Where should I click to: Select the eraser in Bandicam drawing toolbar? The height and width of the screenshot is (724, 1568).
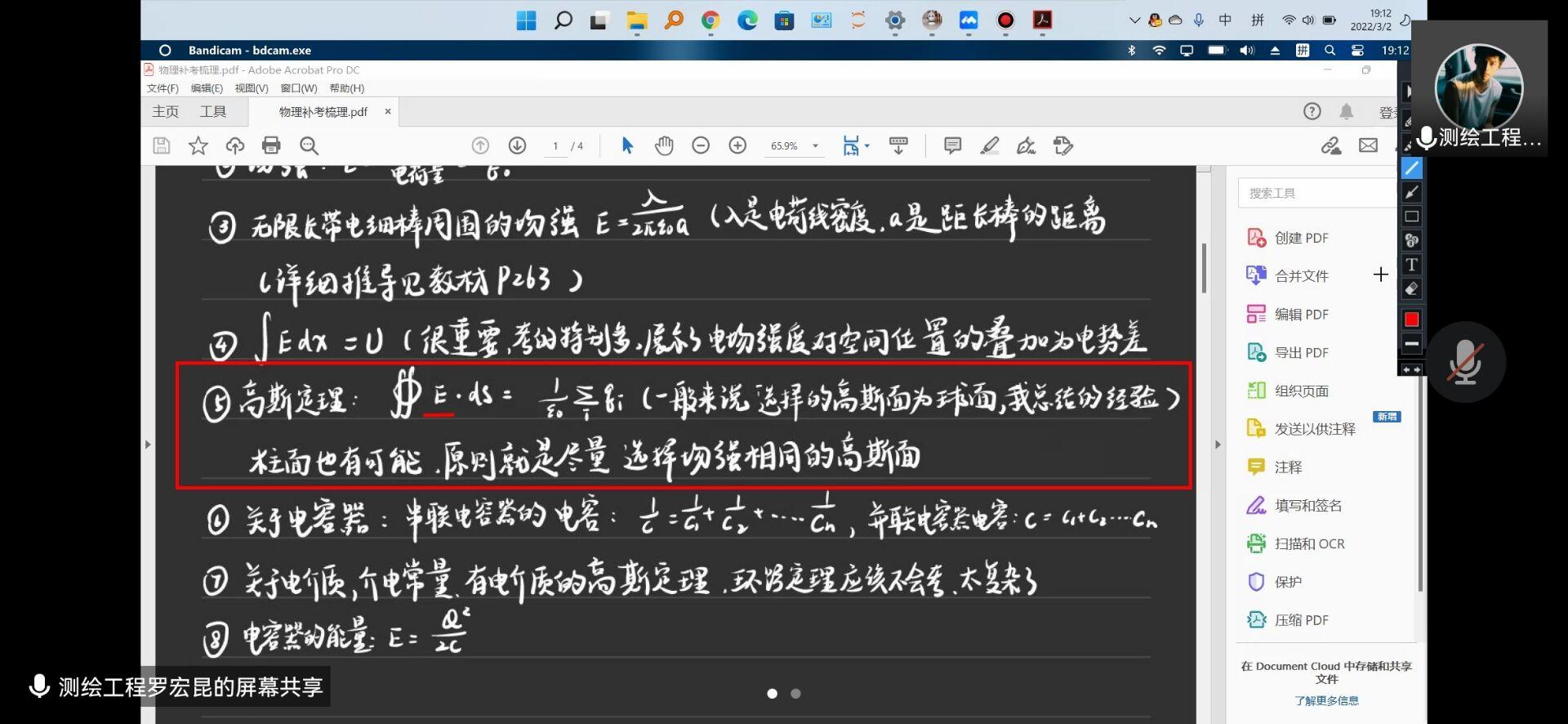pos(1411,289)
